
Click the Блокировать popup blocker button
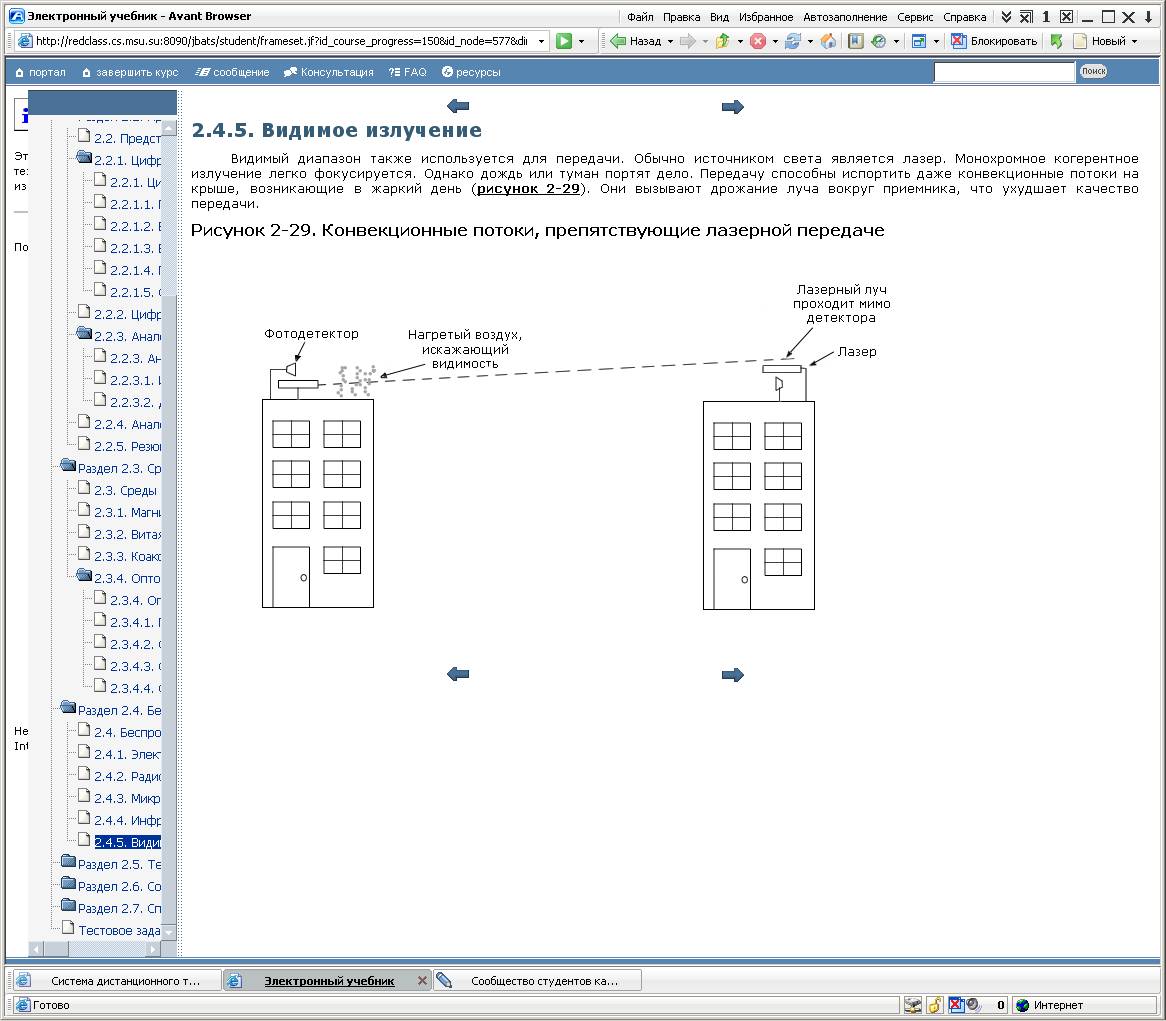[994, 42]
